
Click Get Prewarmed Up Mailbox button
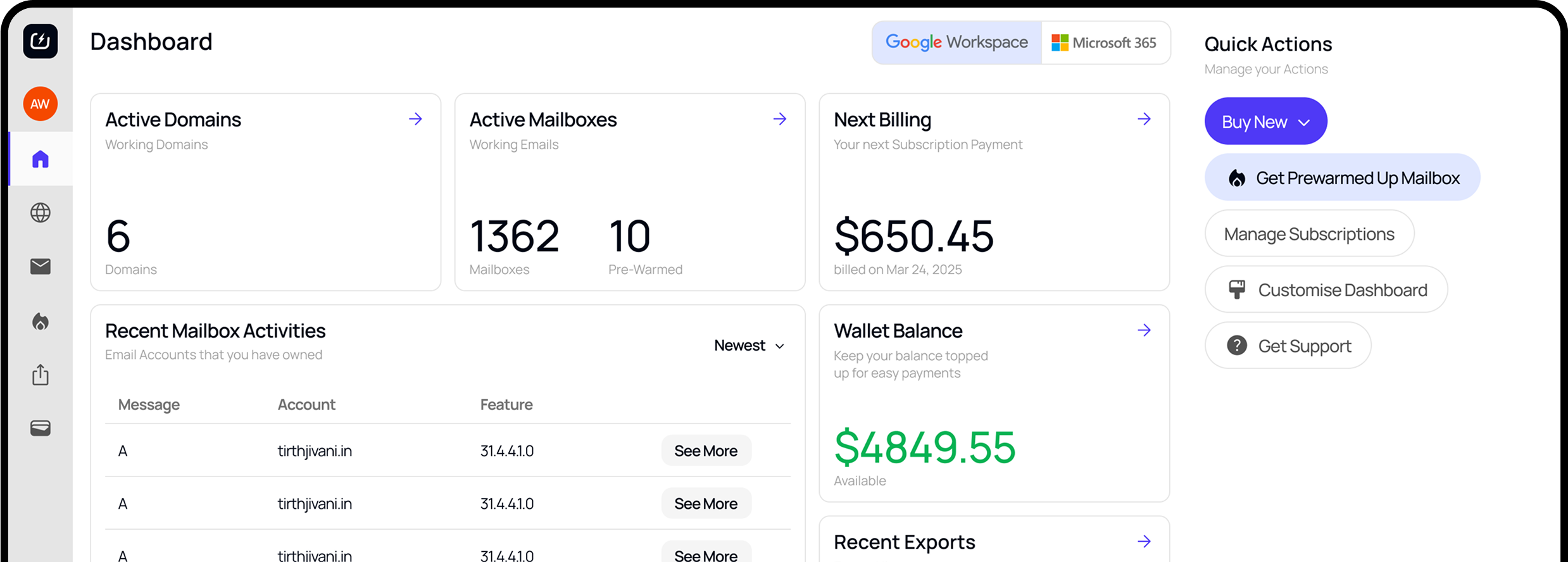pyautogui.click(x=1342, y=178)
